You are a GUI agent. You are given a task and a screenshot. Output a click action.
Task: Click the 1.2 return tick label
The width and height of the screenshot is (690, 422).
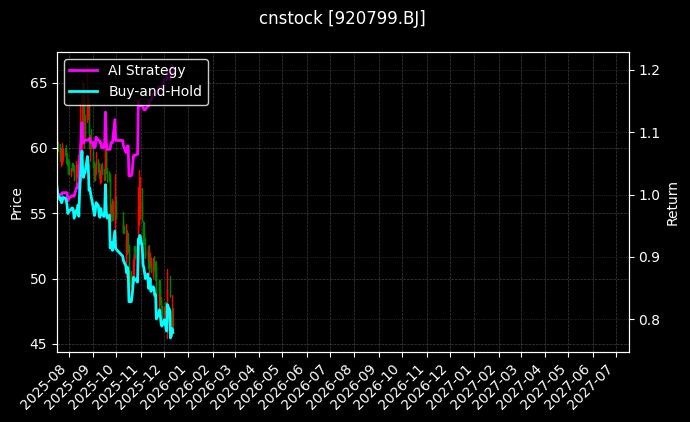(649, 70)
